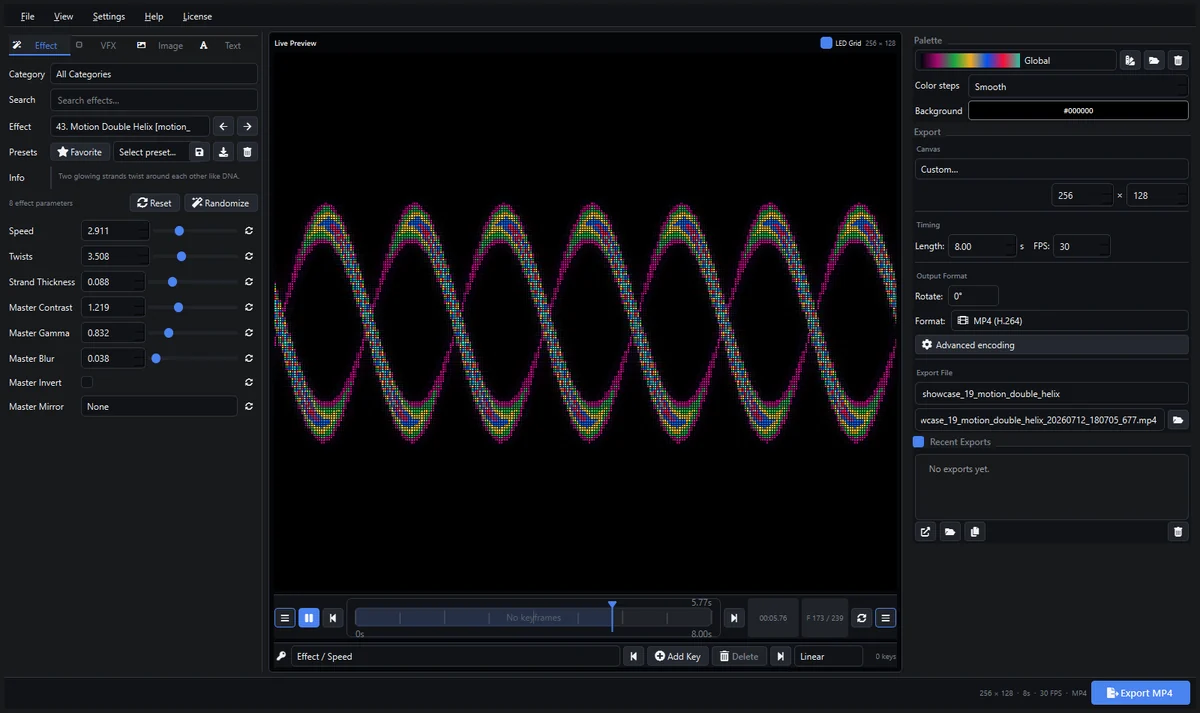1200x713 pixels.
Task: Open palette folder icon
Action: point(1154,61)
